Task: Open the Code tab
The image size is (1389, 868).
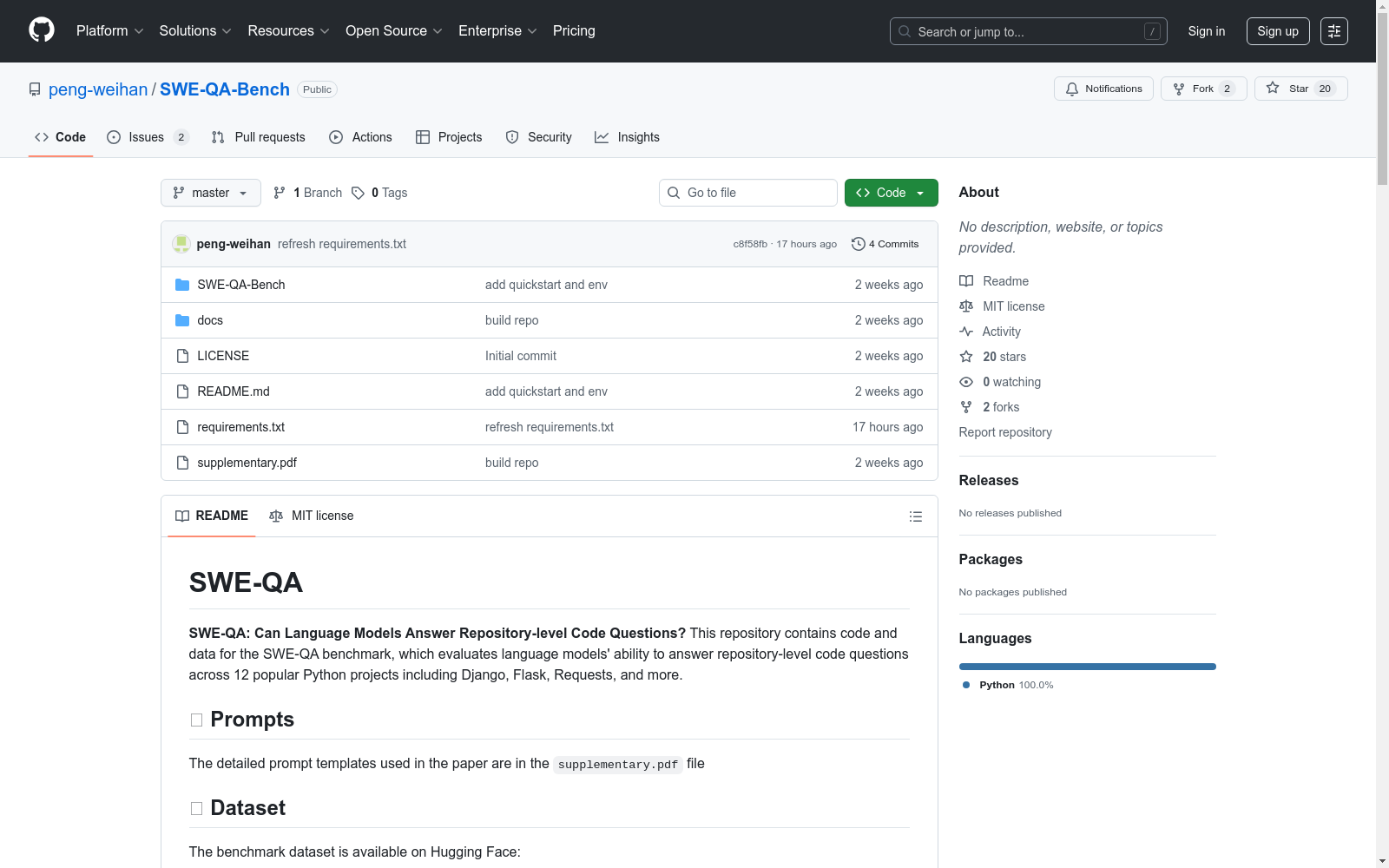Action: [x=61, y=137]
